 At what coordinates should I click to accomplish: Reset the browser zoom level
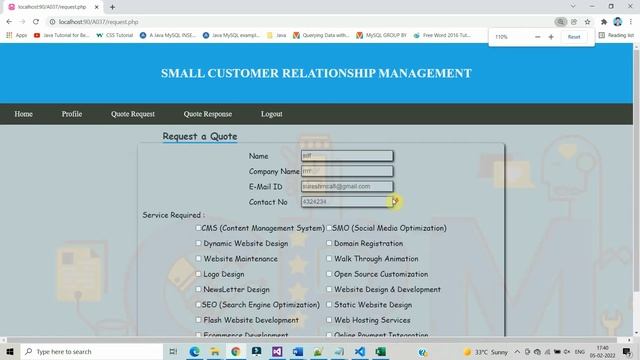point(574,37)
